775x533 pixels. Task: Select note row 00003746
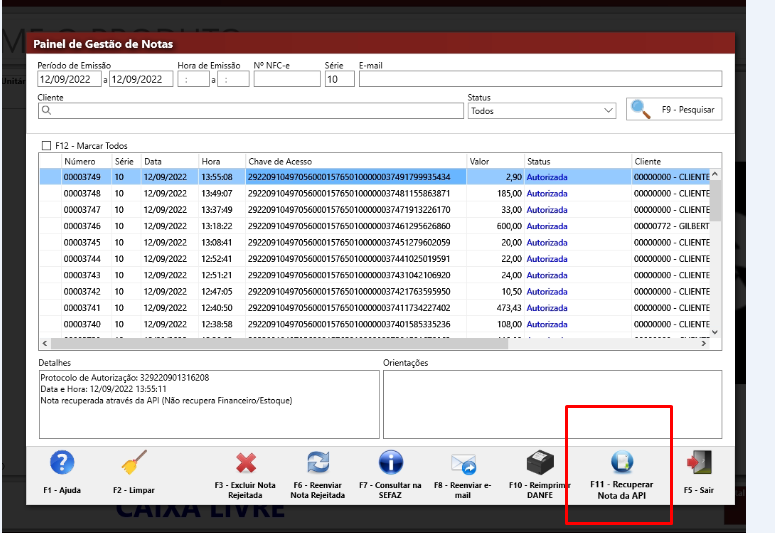click(375, 226)
